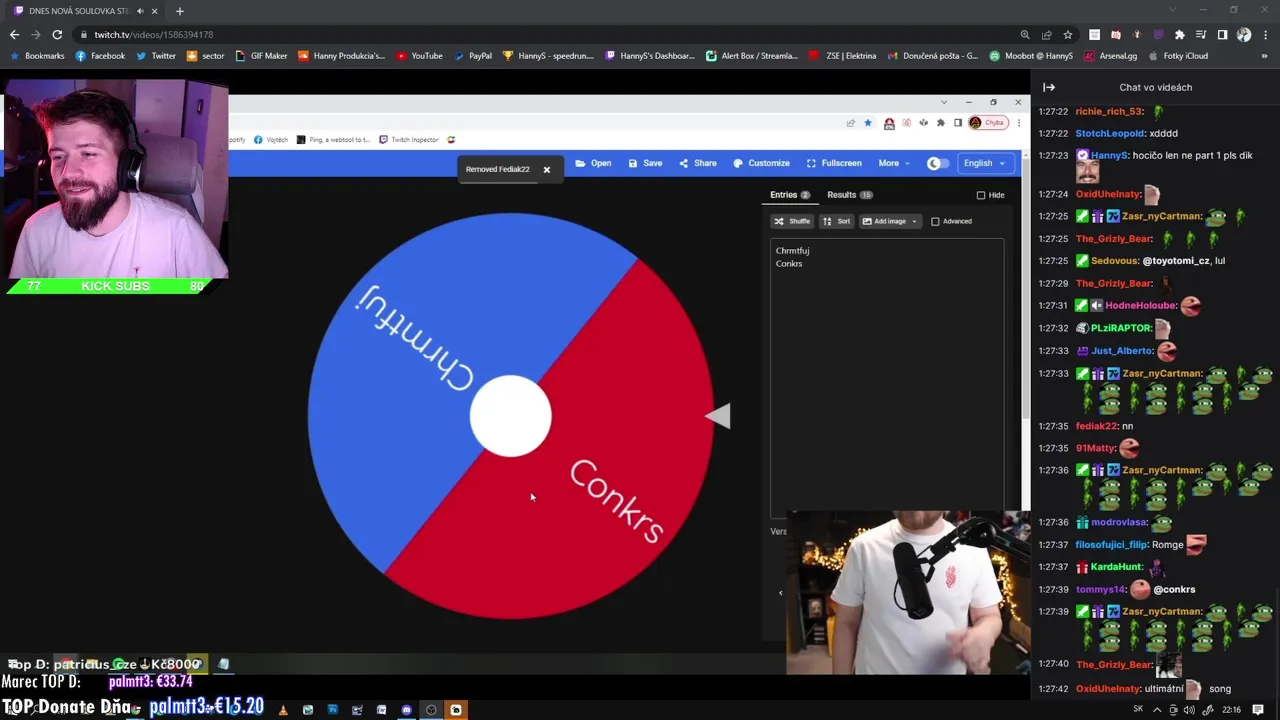Open the Twitch Inspector bookmark in inner browser
The width and height of the screenshot is (1280, 720).
[x=408, y=140]
